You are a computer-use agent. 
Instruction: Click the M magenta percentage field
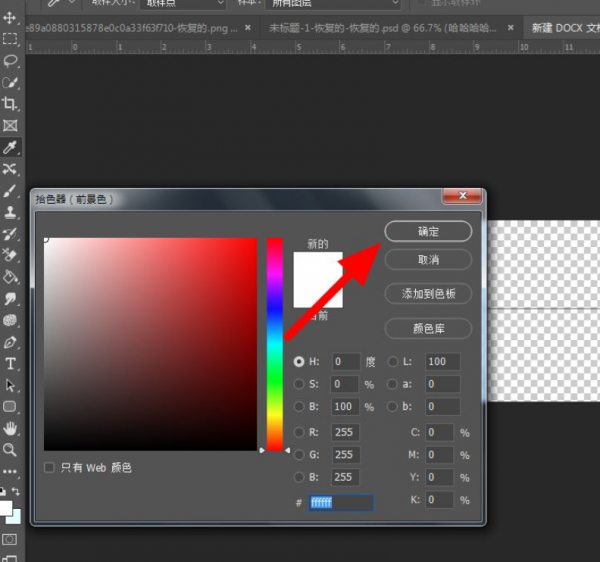click(x=439, y=455)
